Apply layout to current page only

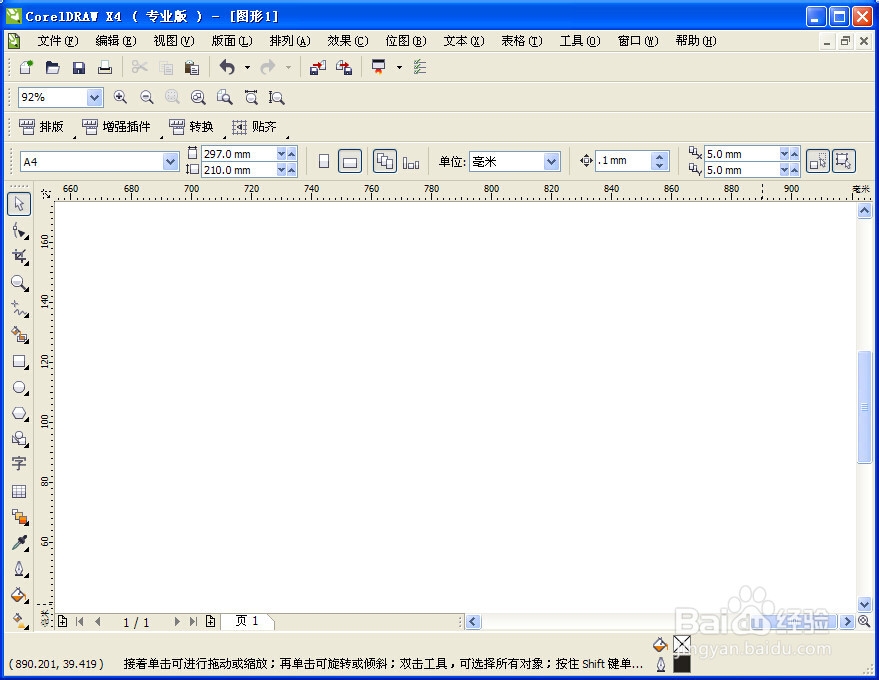coord(410,163)
